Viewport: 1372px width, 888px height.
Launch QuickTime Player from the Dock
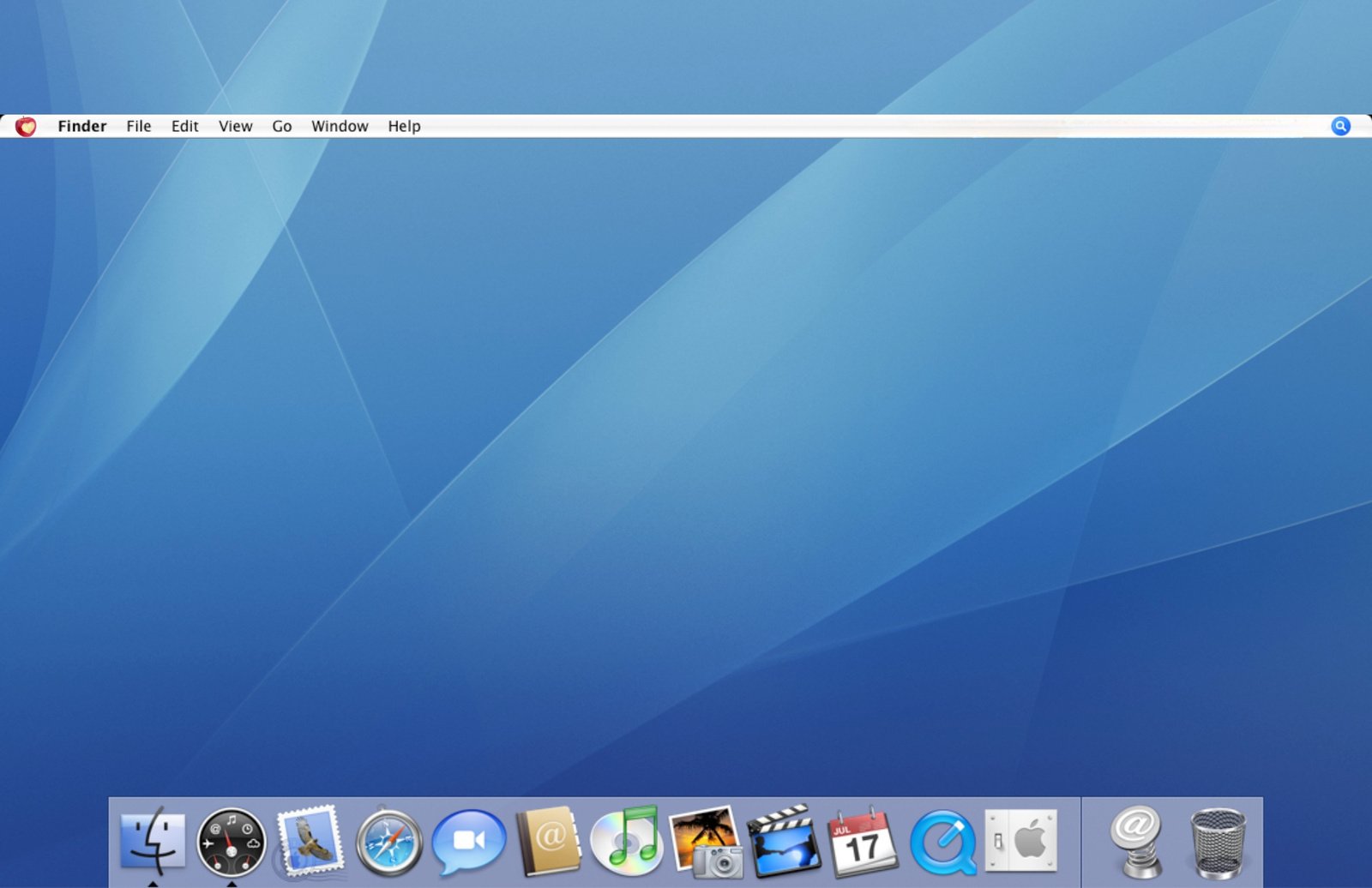(x=942, y=843)
